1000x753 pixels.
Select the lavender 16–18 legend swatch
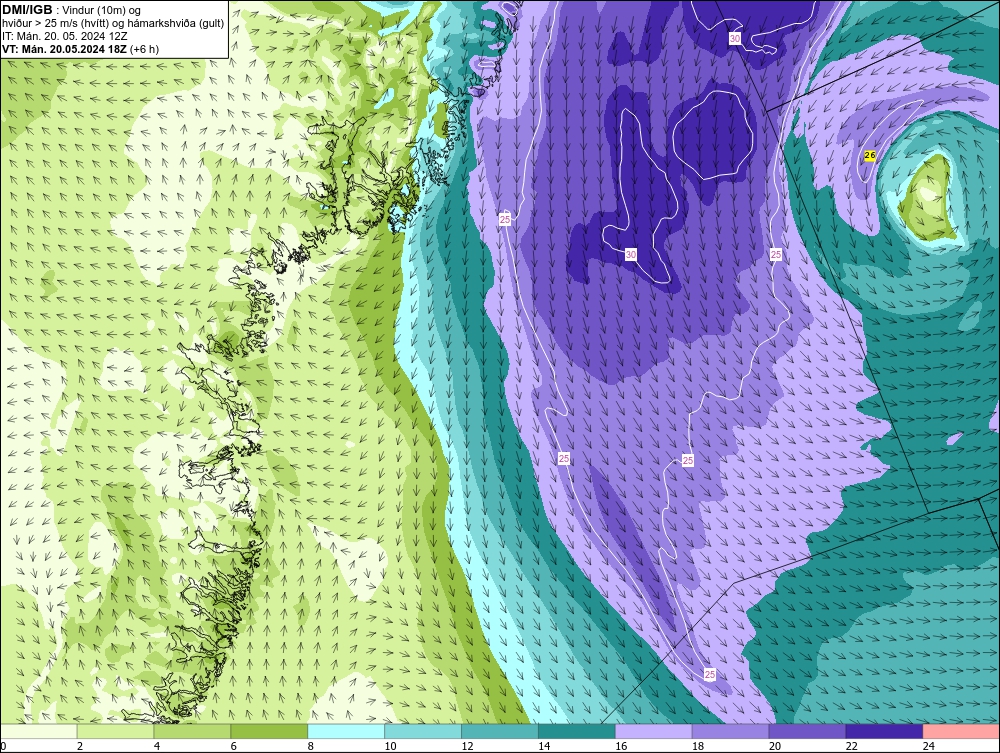pos(654,731)
